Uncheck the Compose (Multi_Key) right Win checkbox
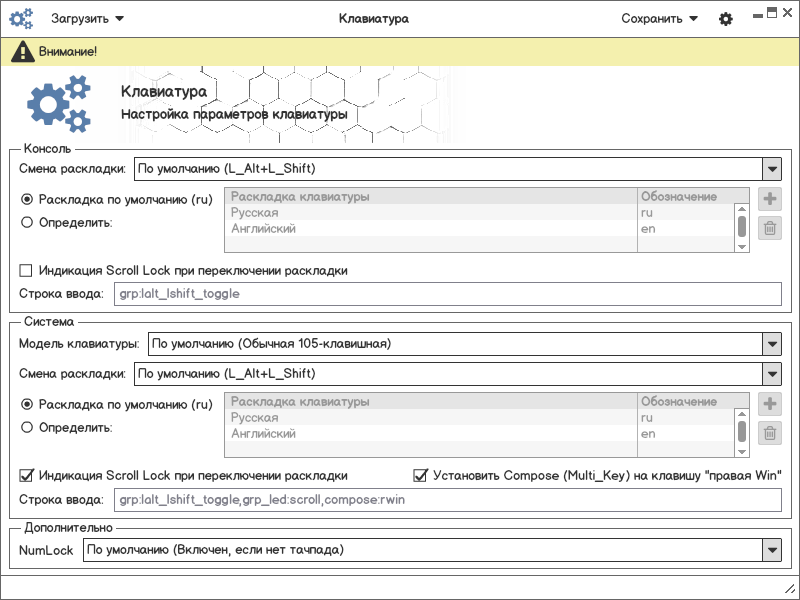 421,475
